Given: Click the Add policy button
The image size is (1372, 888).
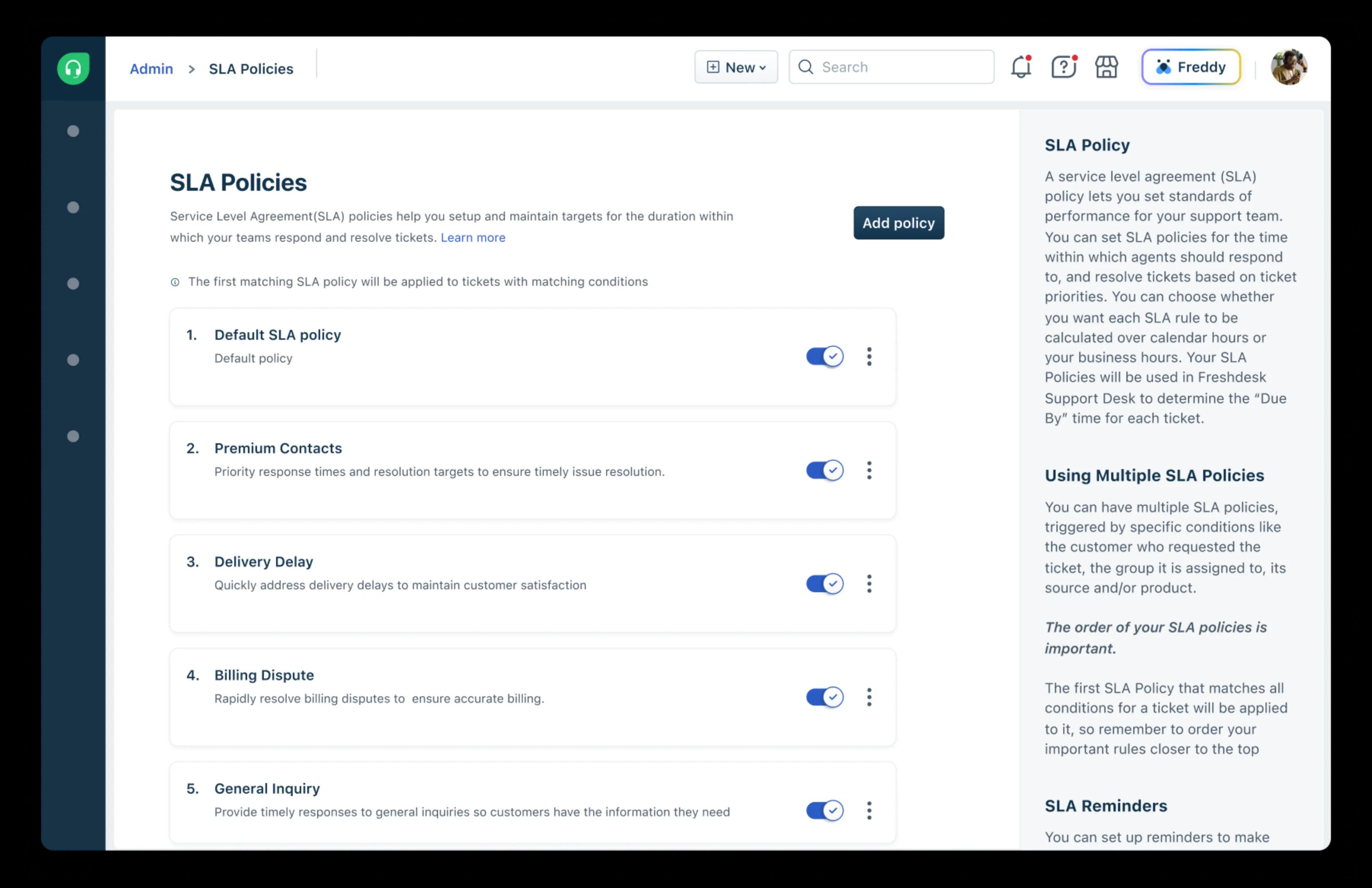Looking at the screenshot, I should point(899,223).
